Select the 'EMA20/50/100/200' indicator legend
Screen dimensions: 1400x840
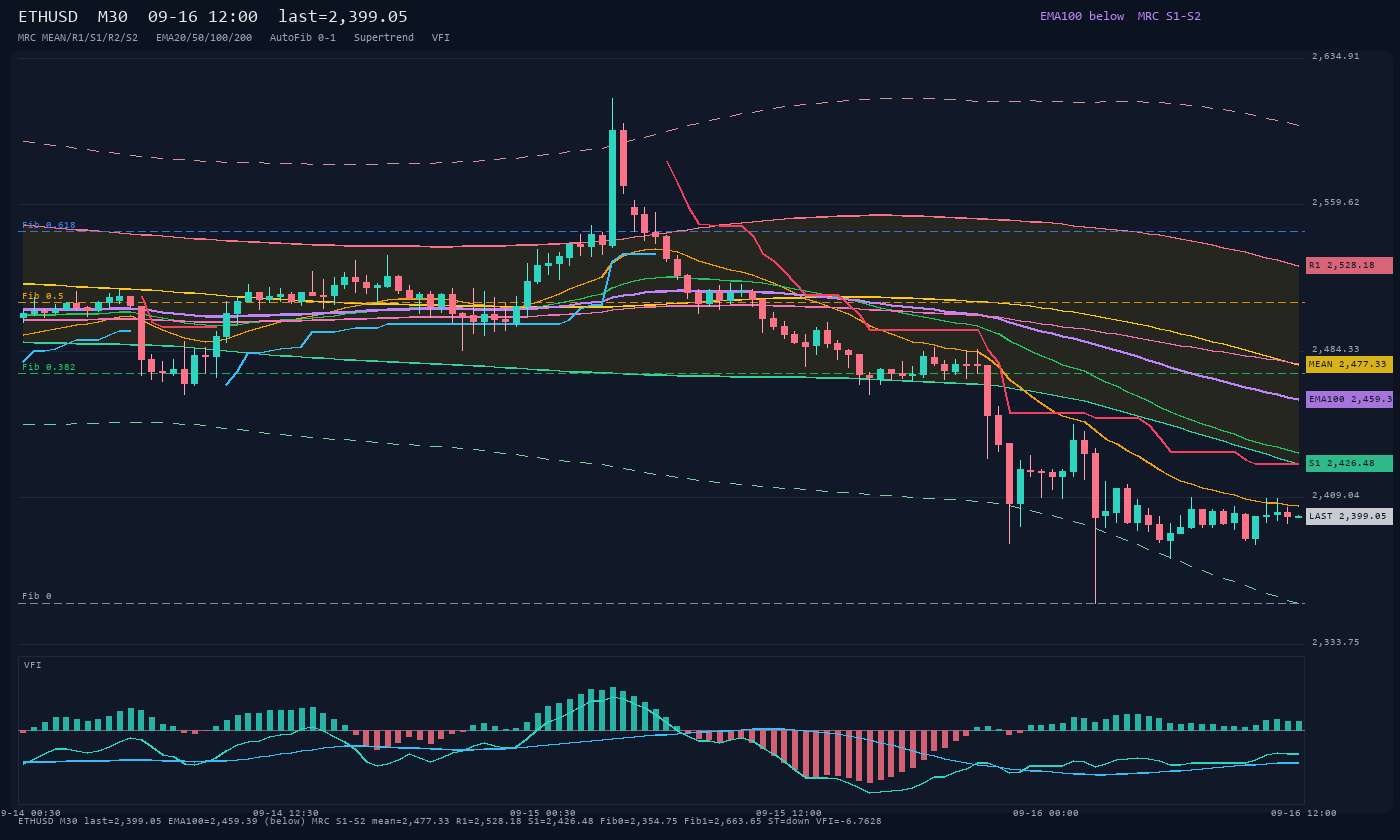(204, 38)
